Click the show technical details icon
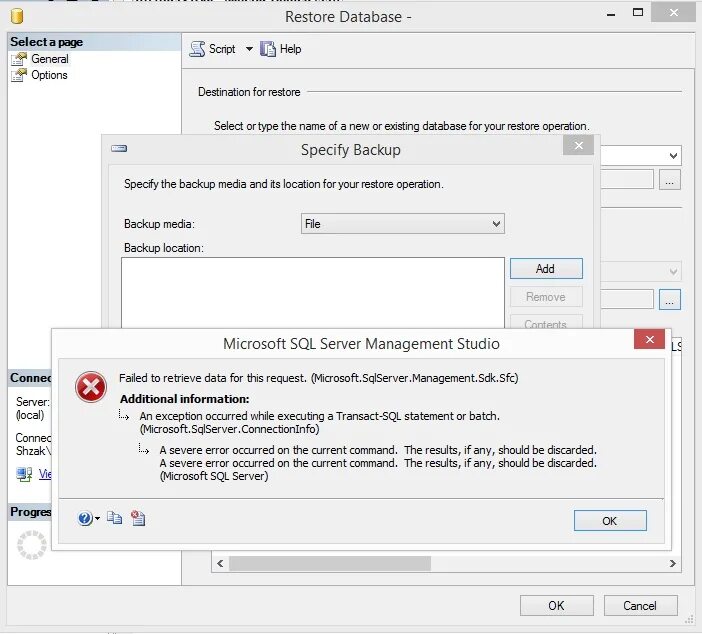 click(x=138, y=518)
